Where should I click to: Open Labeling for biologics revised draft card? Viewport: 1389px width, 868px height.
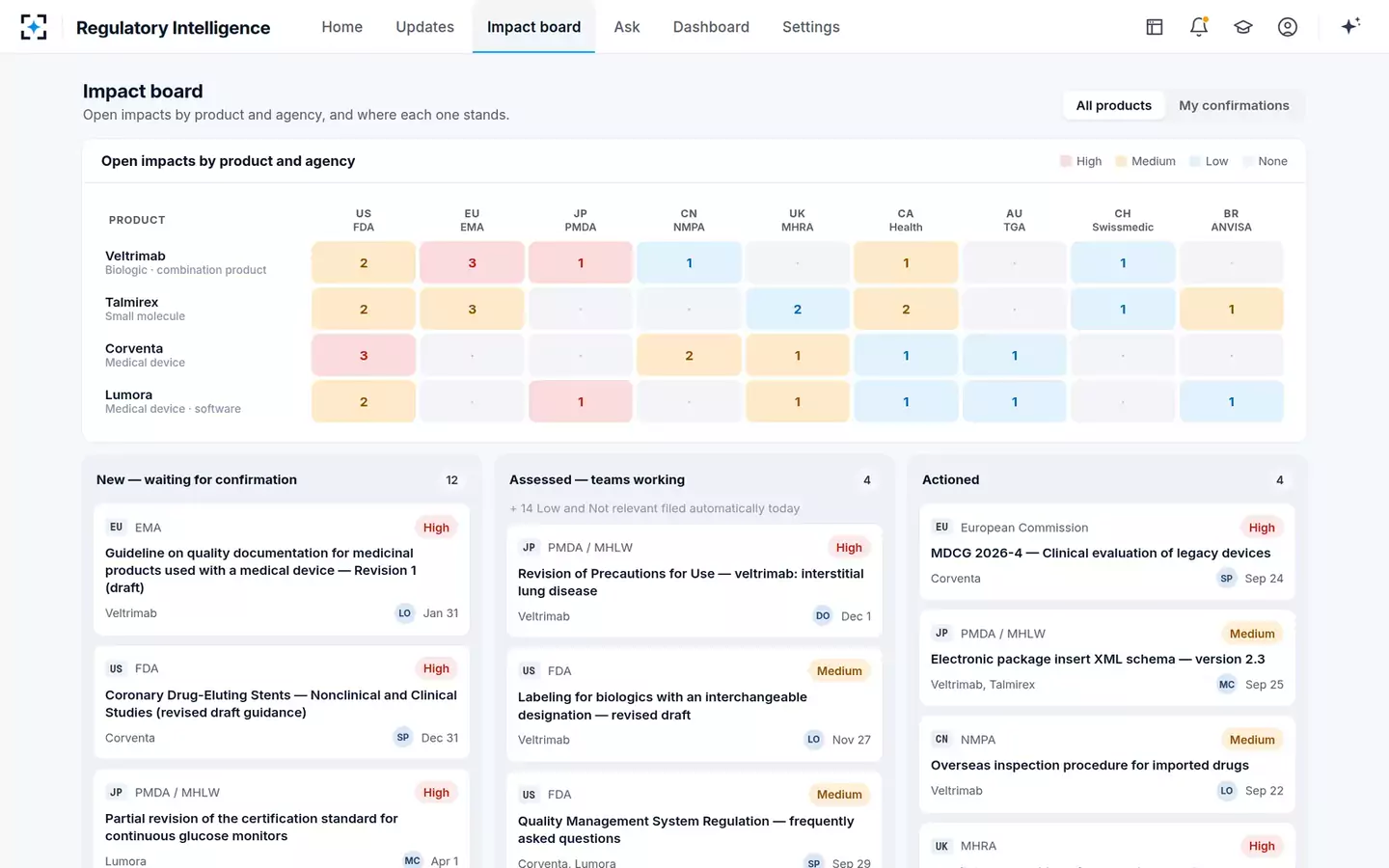point(694,705)
